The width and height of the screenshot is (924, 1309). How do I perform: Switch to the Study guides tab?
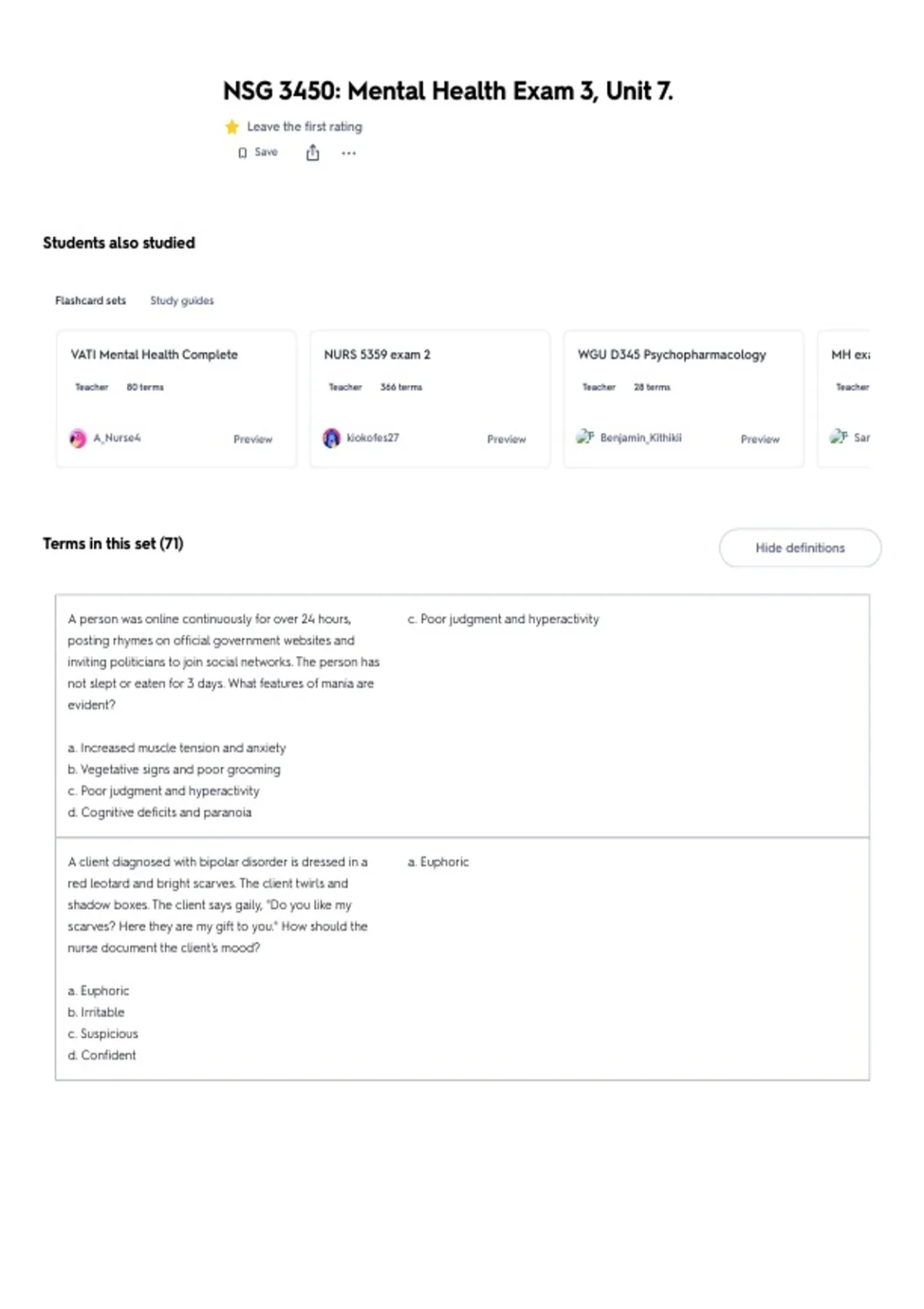[x=182, y=300]
